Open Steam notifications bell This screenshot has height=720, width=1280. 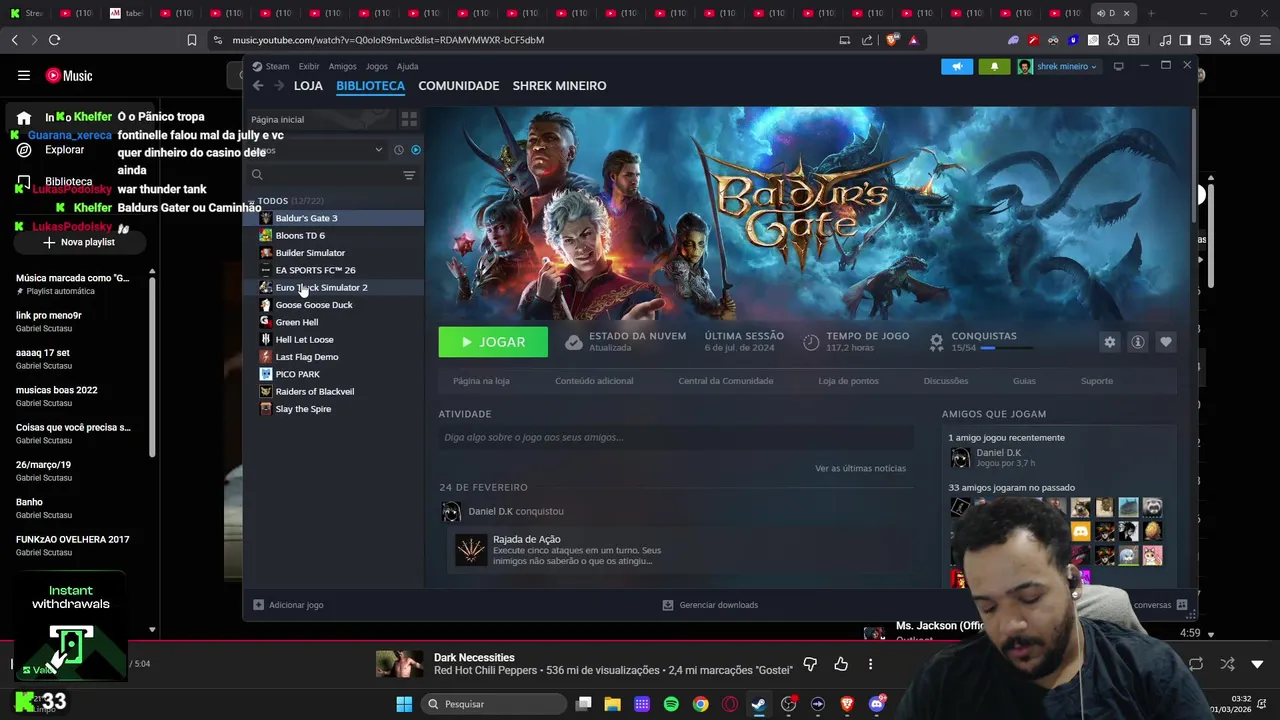click(994, 66)
